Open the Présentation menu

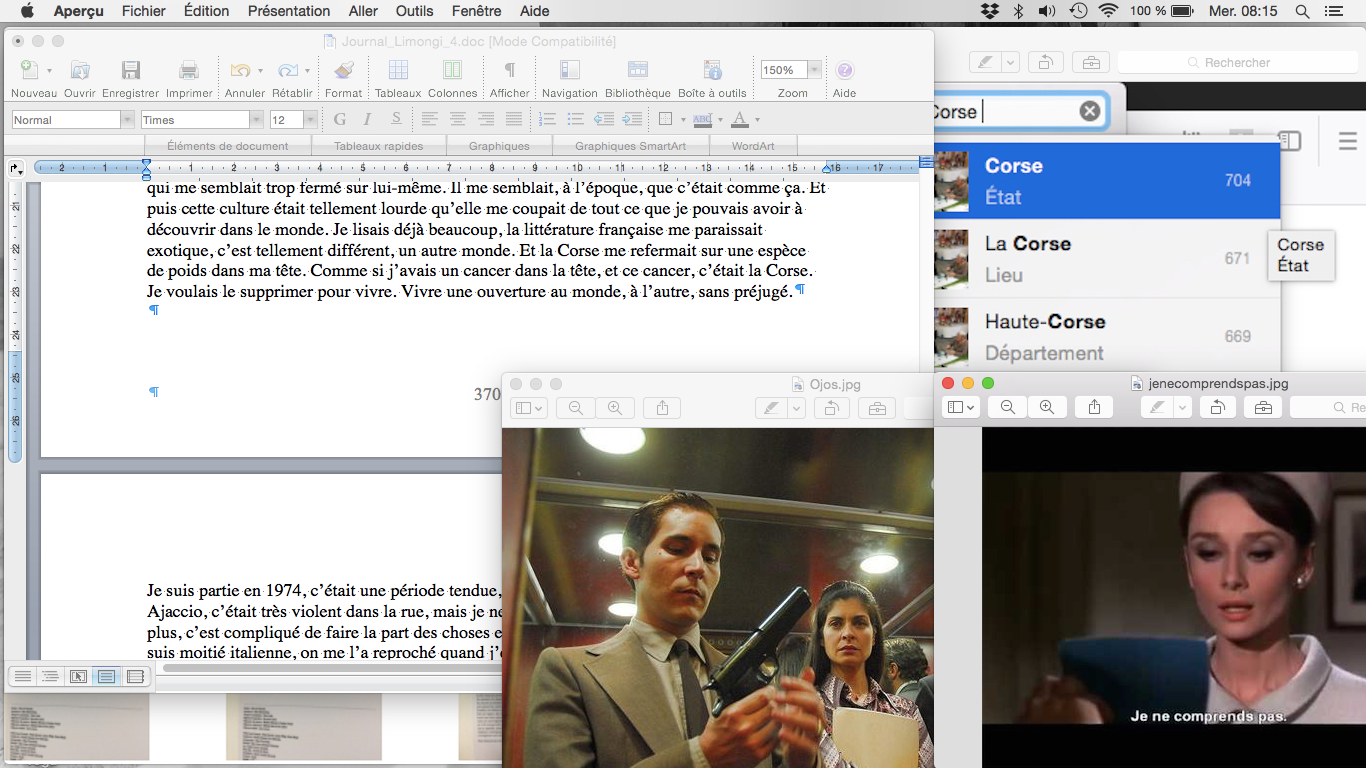coord(288,11)
